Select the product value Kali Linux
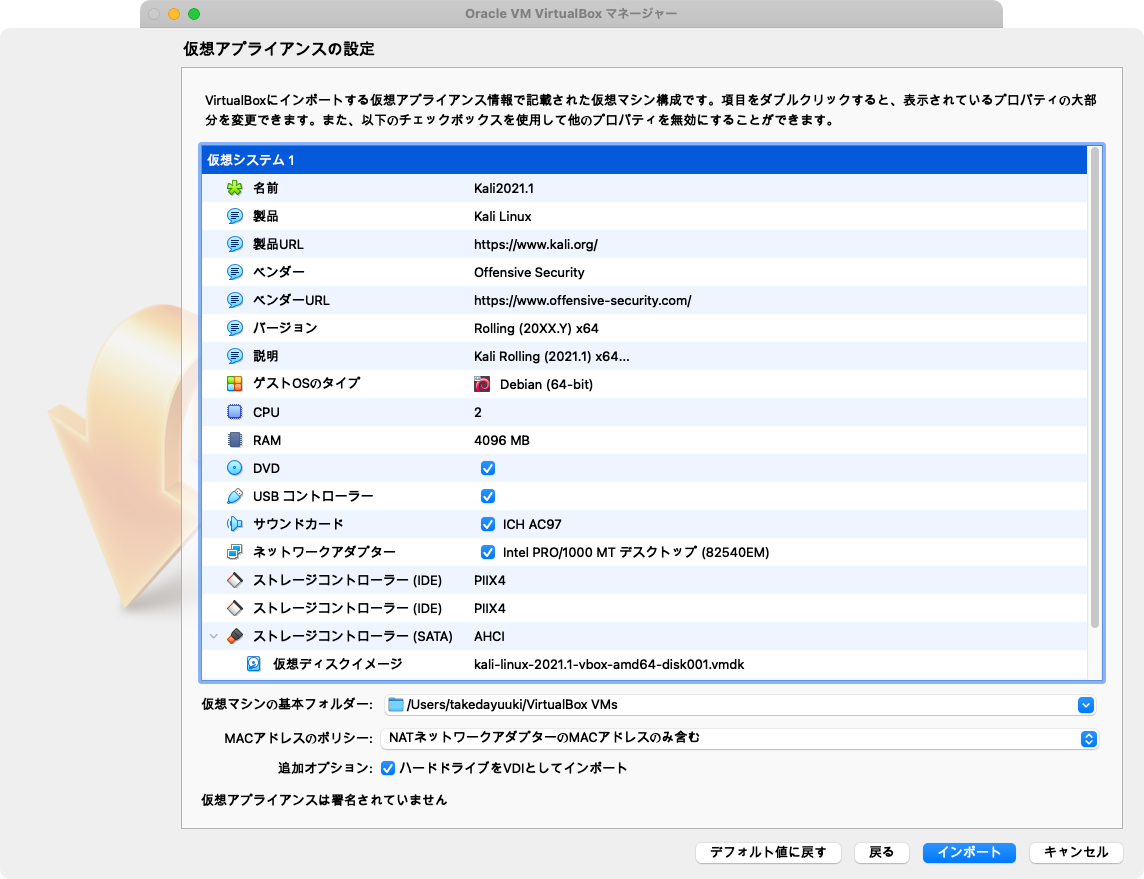Screen dimensions: 1144x879 coord(503,216)
